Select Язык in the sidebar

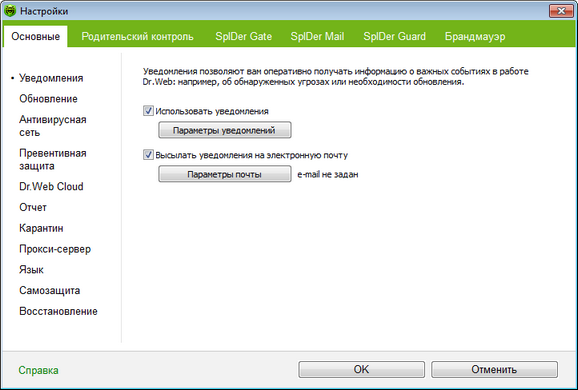pos(31,270)
